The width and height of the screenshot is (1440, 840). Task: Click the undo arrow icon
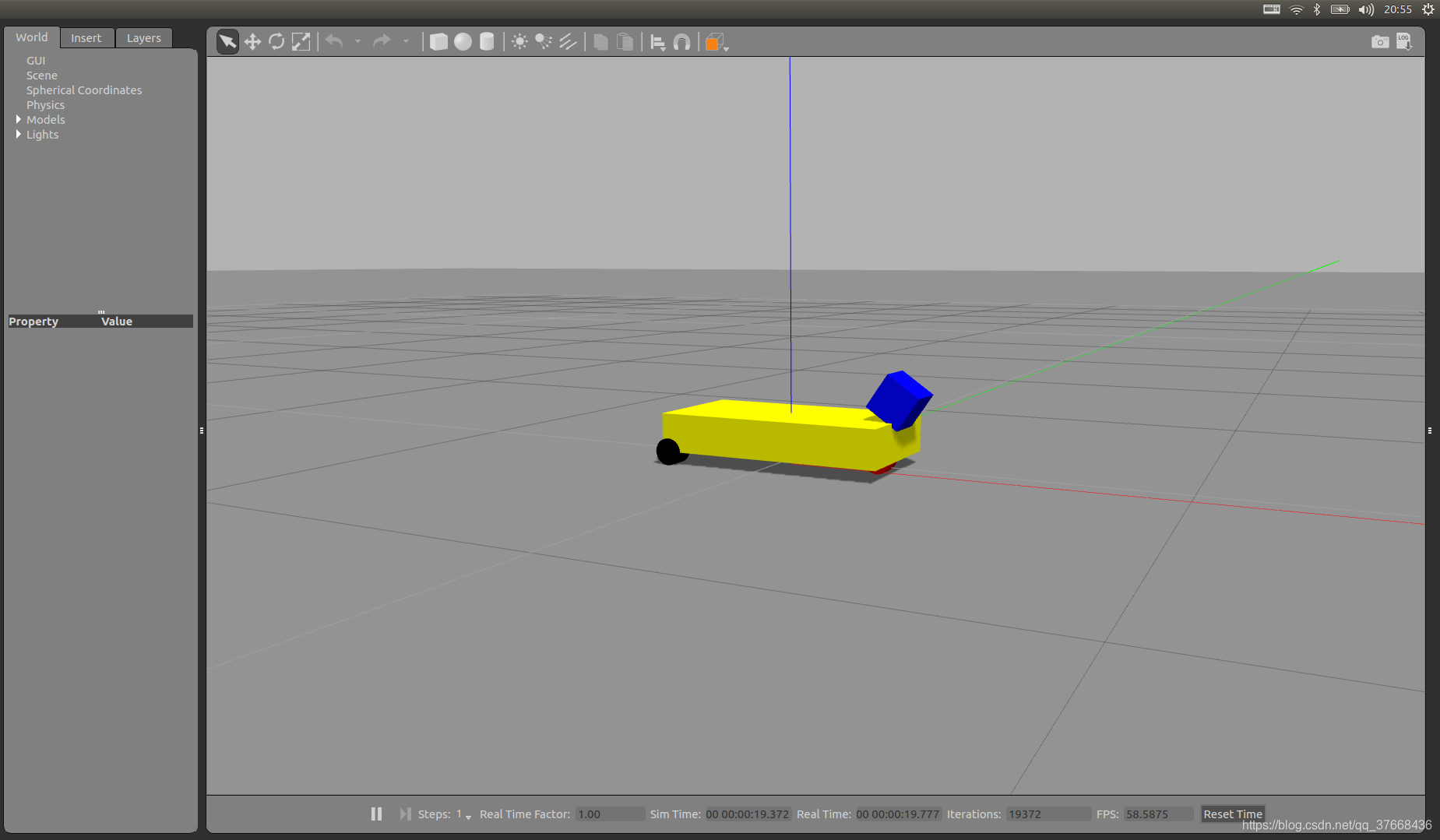[x=334, y=41]
